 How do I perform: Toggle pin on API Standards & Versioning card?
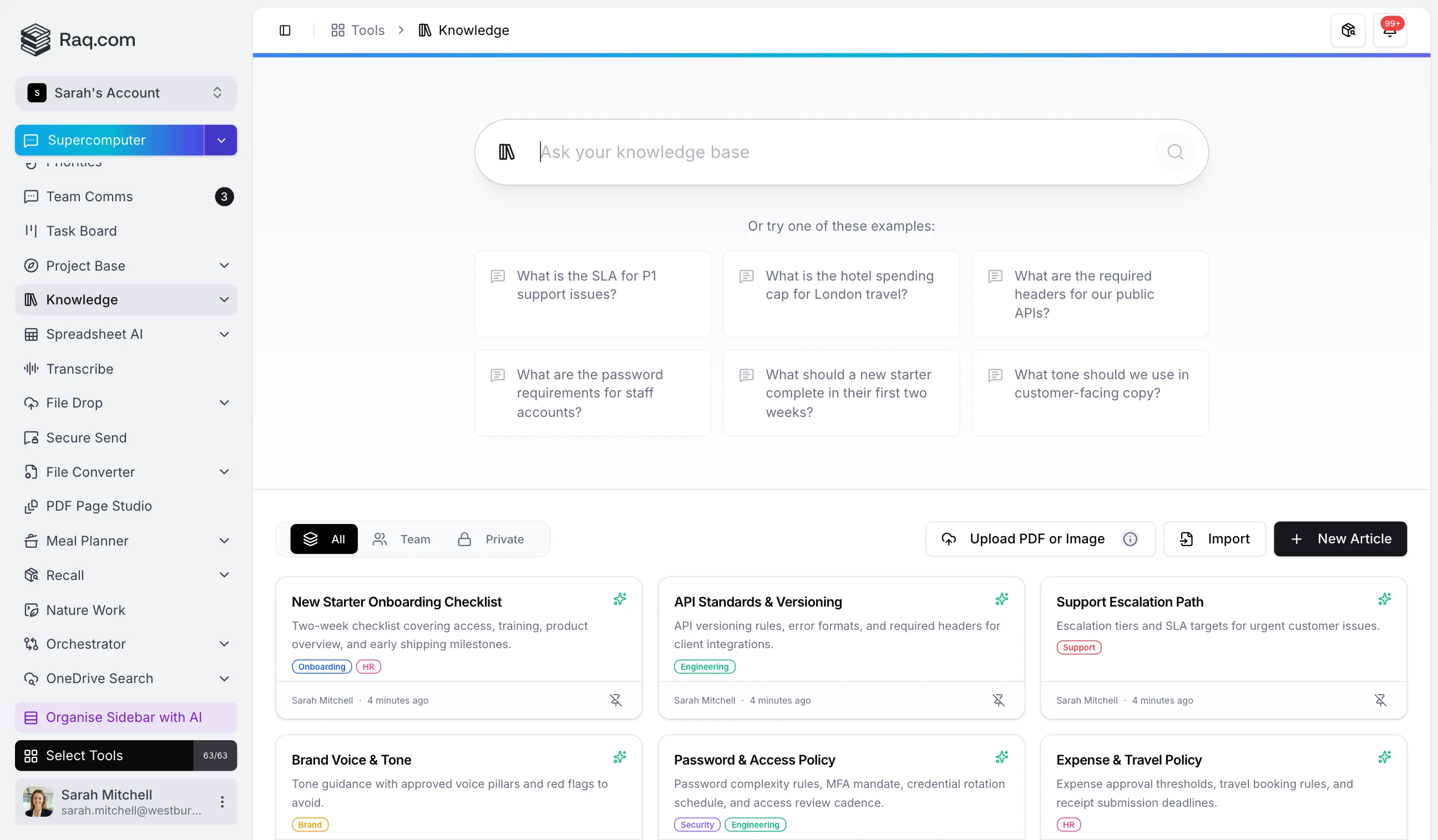(x=998, y=700)
